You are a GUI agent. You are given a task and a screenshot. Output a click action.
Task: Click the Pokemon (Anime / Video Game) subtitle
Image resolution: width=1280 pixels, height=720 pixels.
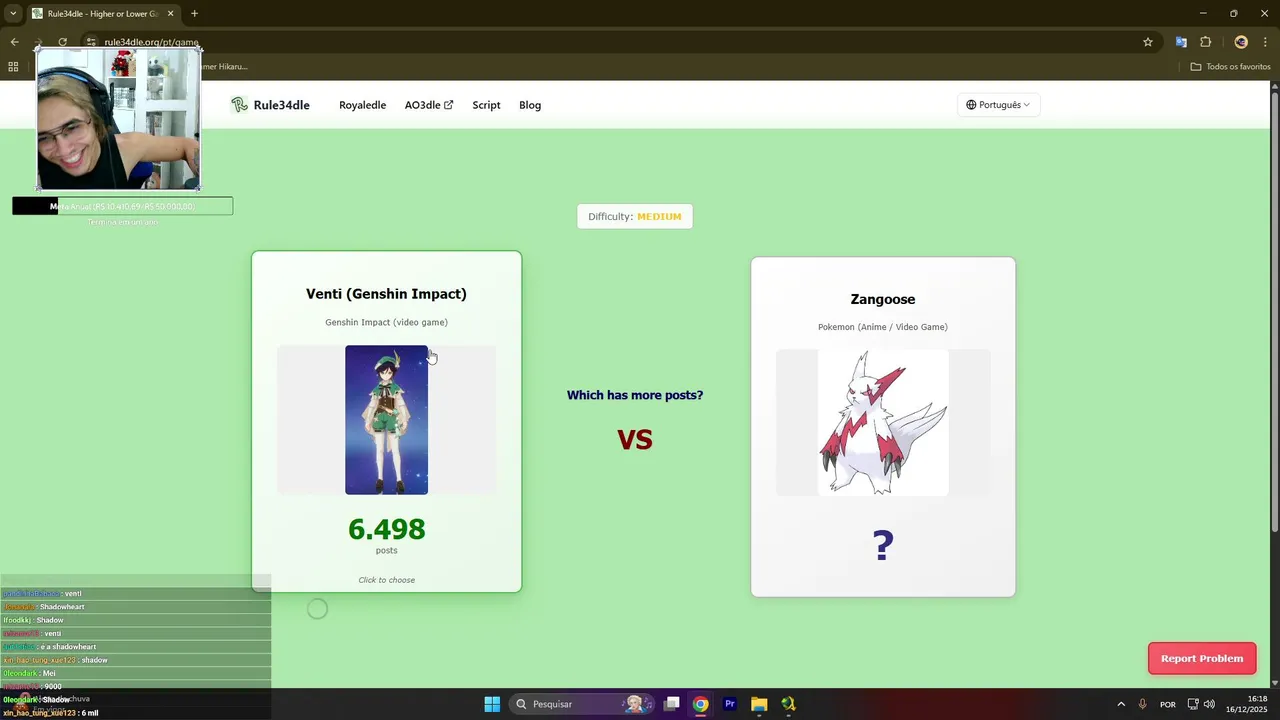[x=883, y=327]
